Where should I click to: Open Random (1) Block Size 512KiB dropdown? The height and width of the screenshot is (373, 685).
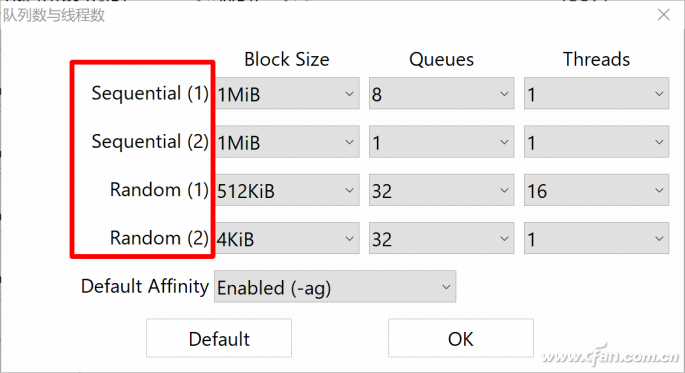pyautogui.click(x=287, y=190)
